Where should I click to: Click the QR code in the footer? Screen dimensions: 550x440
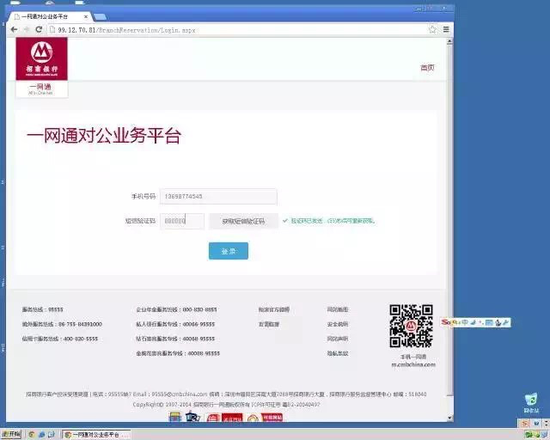pos(411,326)
